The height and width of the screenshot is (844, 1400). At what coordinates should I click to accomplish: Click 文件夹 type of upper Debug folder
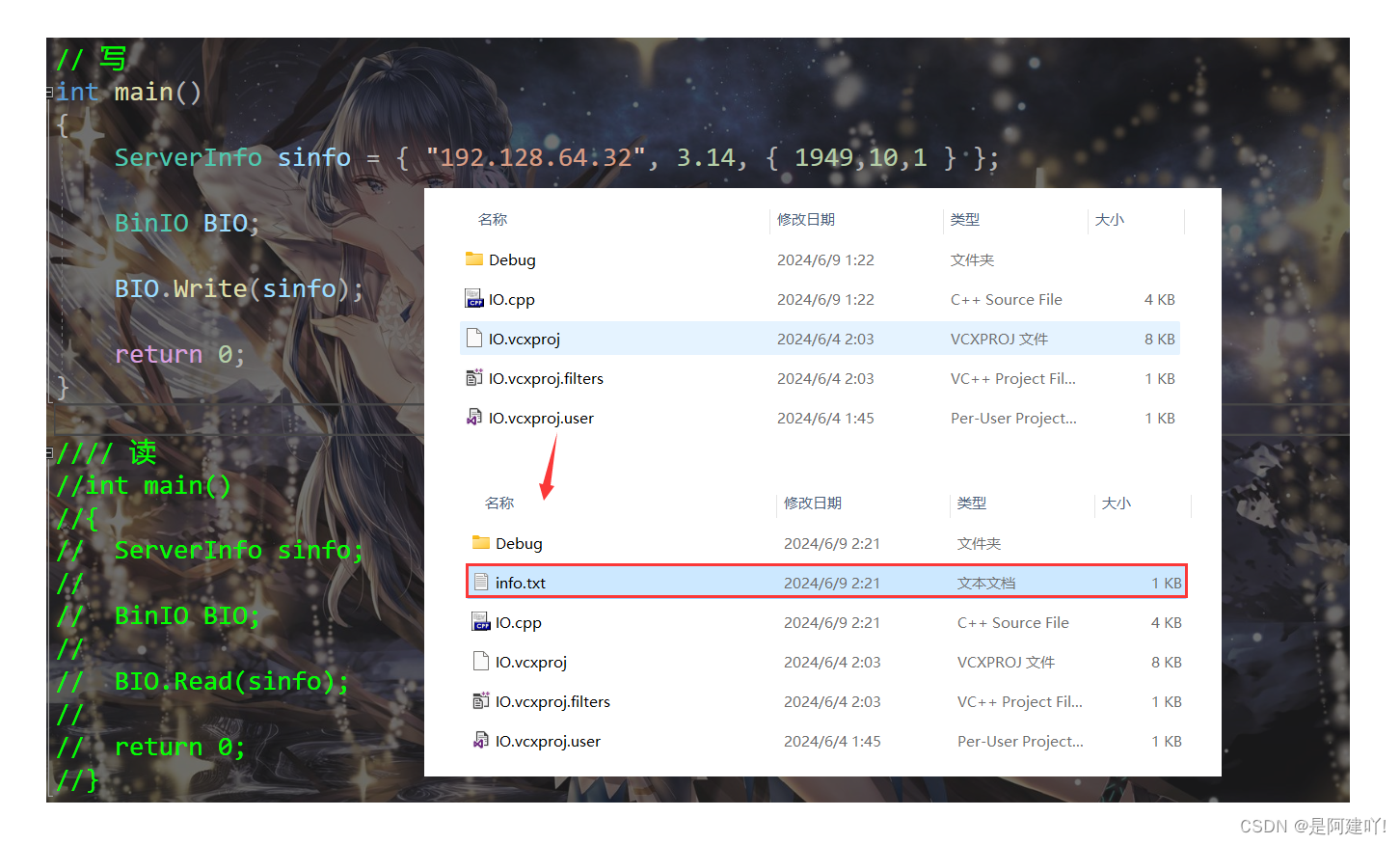(972, 259)
